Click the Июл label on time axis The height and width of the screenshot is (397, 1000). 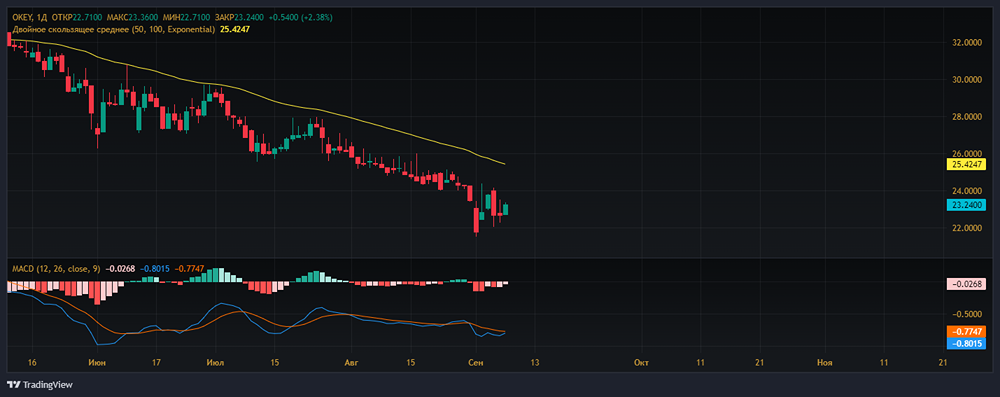click(216, 363)
